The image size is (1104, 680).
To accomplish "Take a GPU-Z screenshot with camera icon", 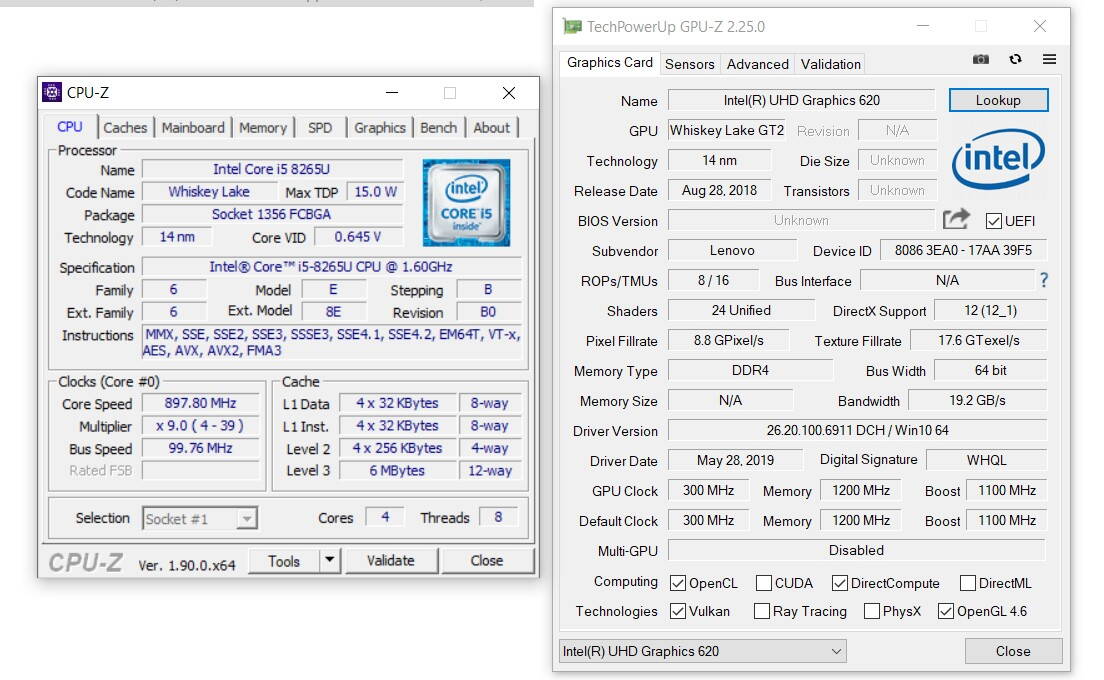I will point(981,60).
